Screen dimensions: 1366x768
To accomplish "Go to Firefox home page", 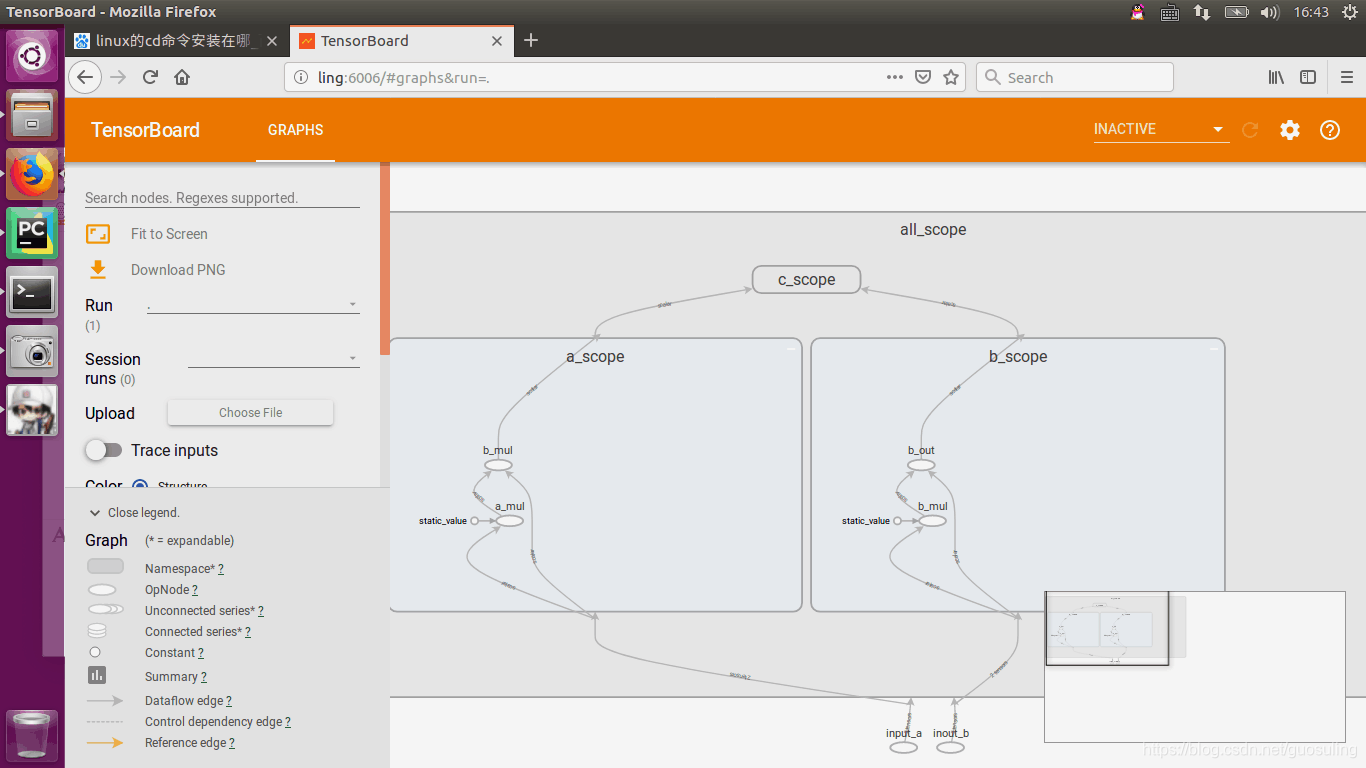I will [x=182, y=77].
